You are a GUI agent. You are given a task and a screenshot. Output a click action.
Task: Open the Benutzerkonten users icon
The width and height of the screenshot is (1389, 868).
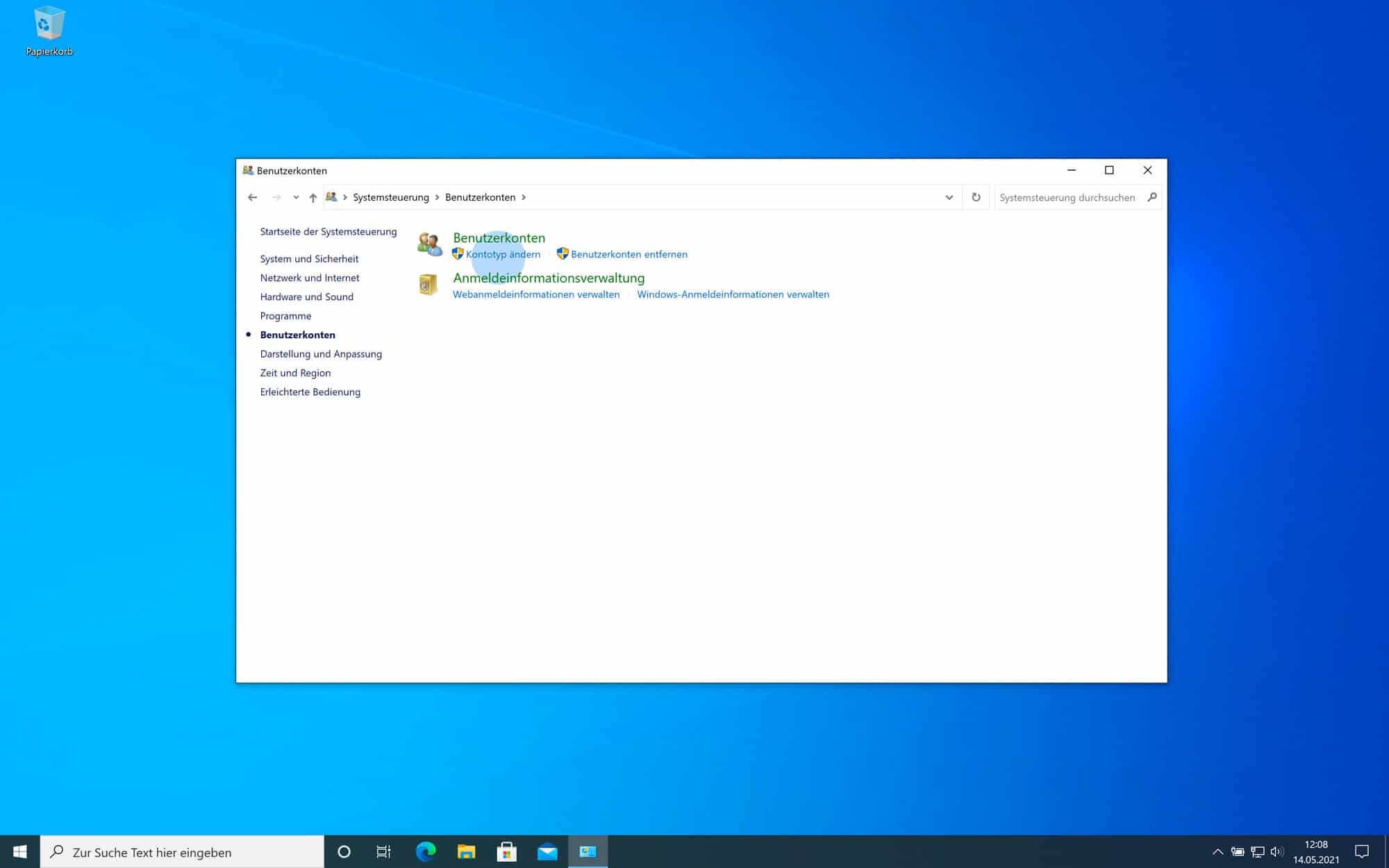(429, 244)
